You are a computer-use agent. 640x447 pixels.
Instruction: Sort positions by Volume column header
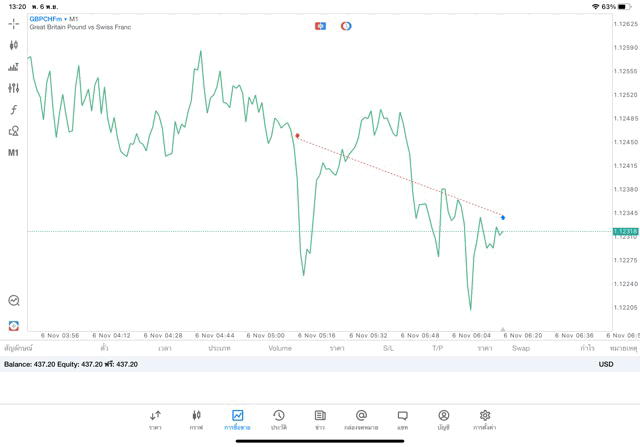280,349
